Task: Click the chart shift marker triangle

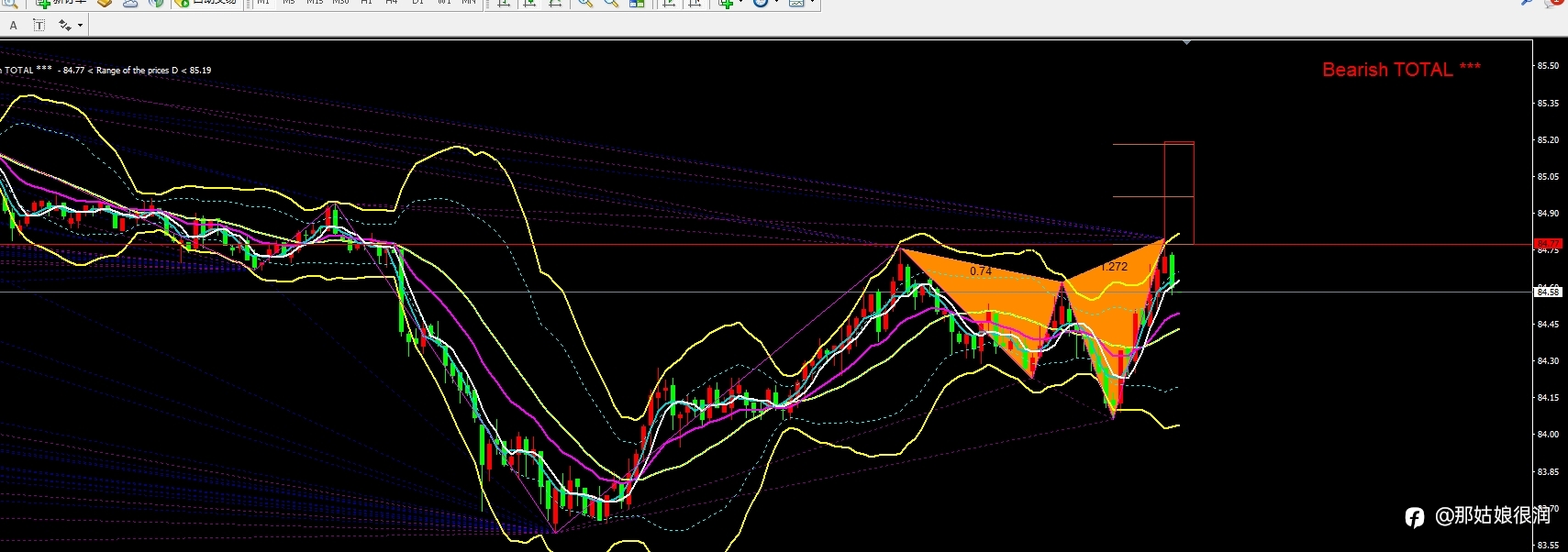Action: [x=1186, y=43]
